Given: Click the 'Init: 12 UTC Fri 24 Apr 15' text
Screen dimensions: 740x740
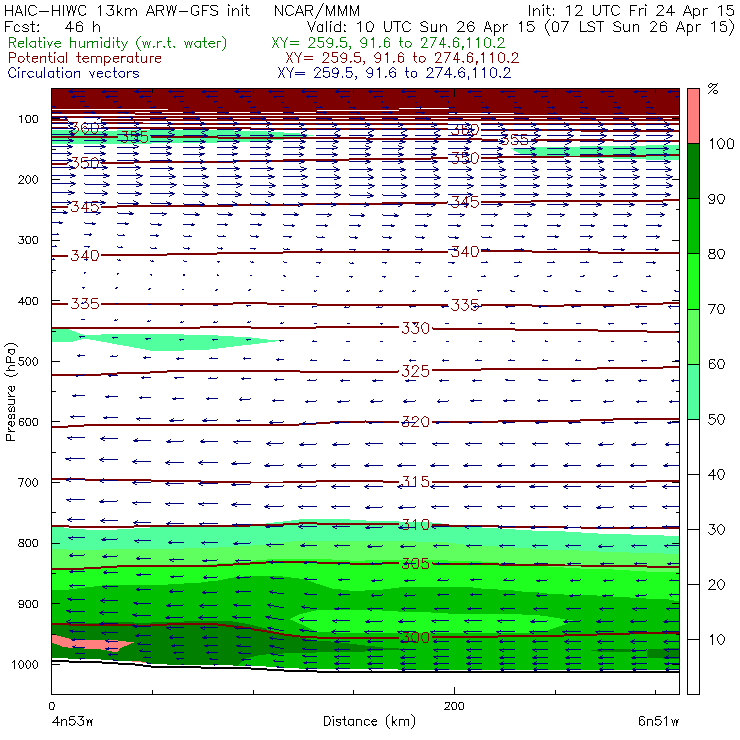Looking at the screenshot, I should pyautogui.click(x=631, y=11).
